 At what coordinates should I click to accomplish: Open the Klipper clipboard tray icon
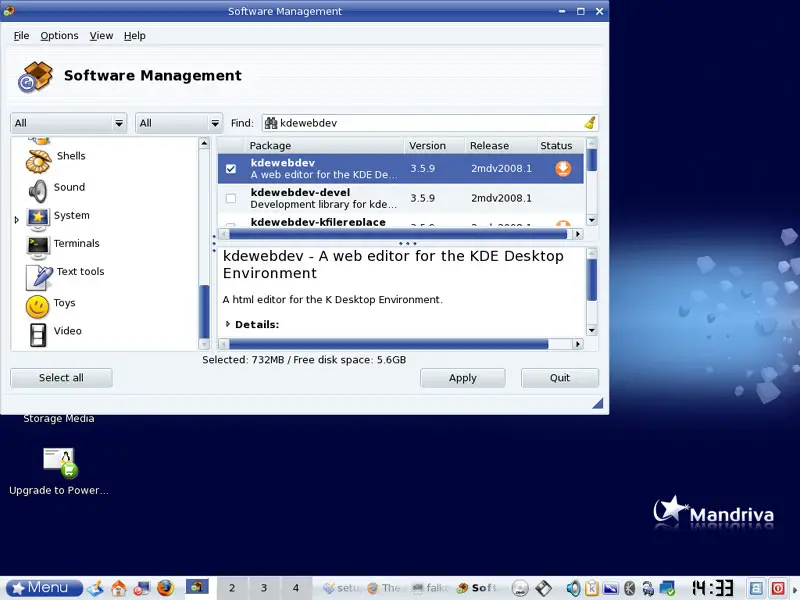[592, 588]
